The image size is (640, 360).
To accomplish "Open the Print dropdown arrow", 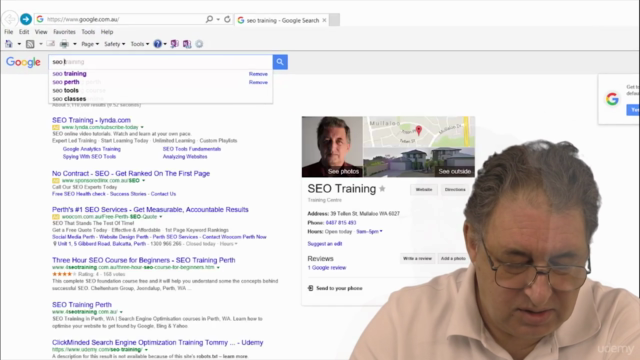I will click(x=74, y=44).
